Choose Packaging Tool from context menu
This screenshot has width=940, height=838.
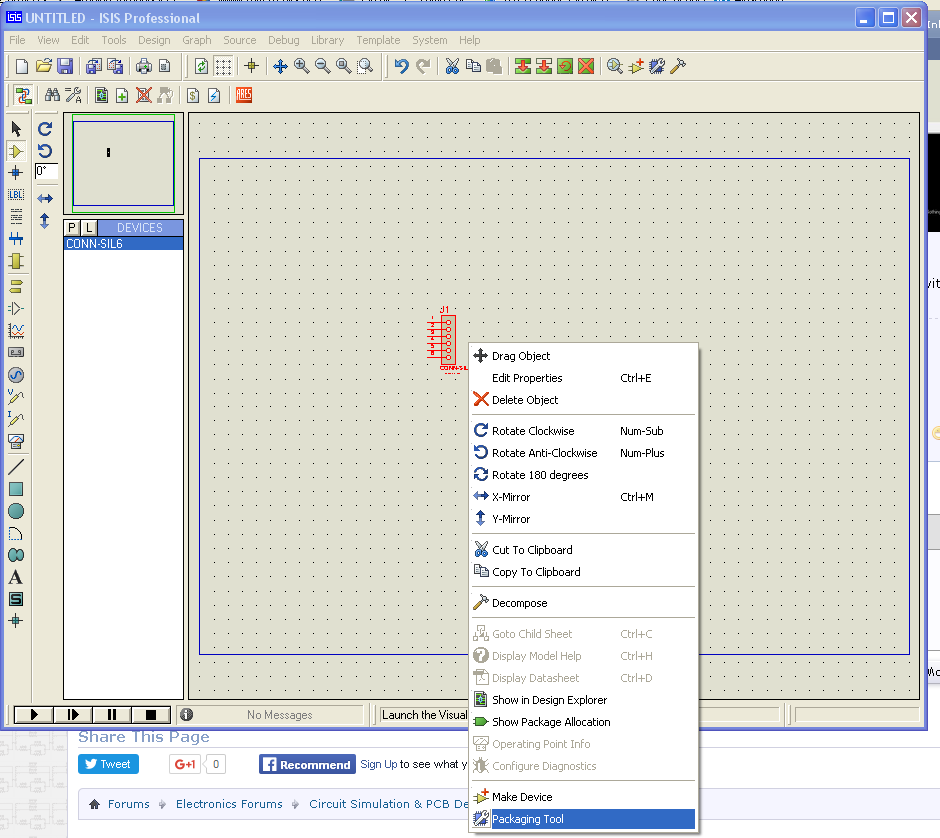coord(583,819)
